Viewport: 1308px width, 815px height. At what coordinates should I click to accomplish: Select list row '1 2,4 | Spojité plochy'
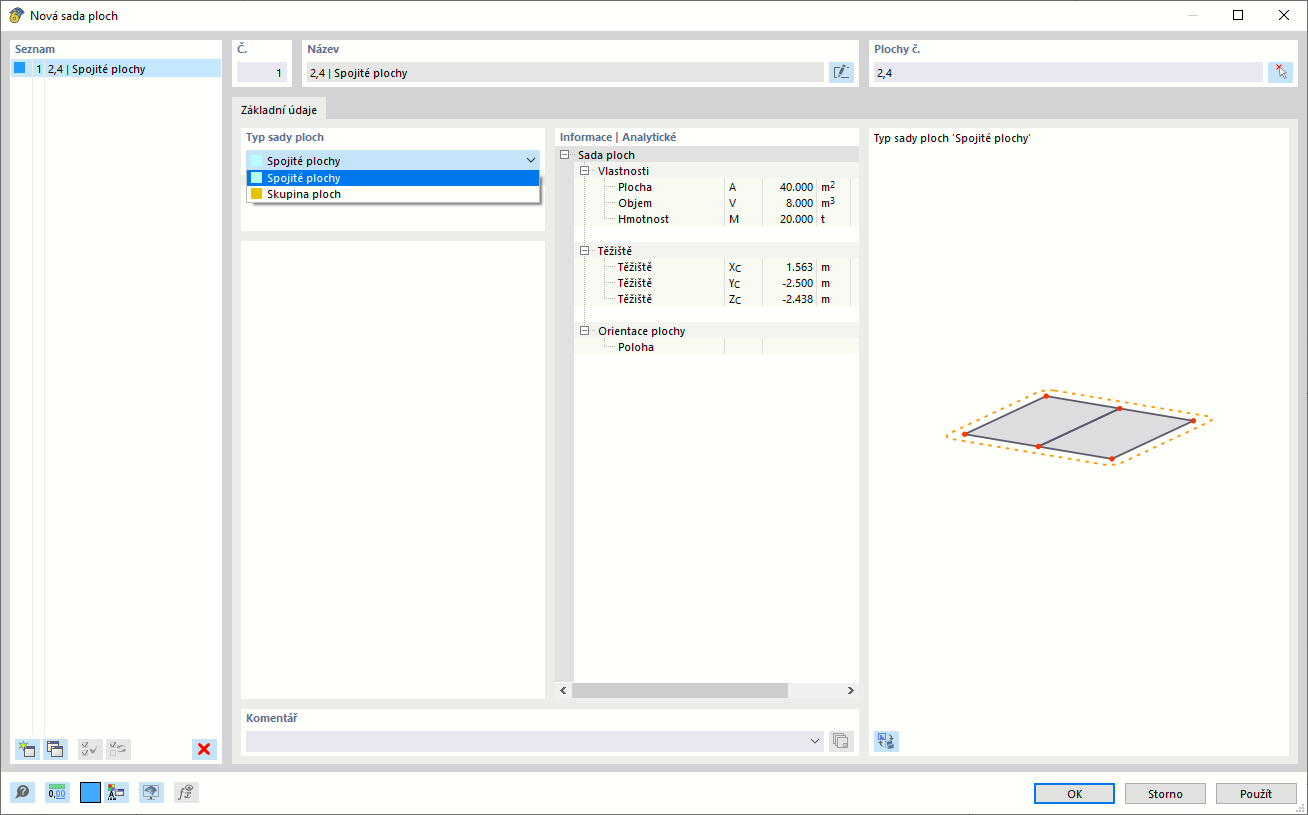(x=116, y=69)
